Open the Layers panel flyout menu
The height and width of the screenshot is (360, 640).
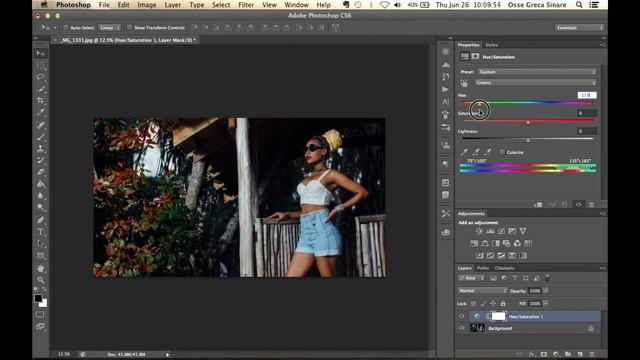tap(602, 268)
